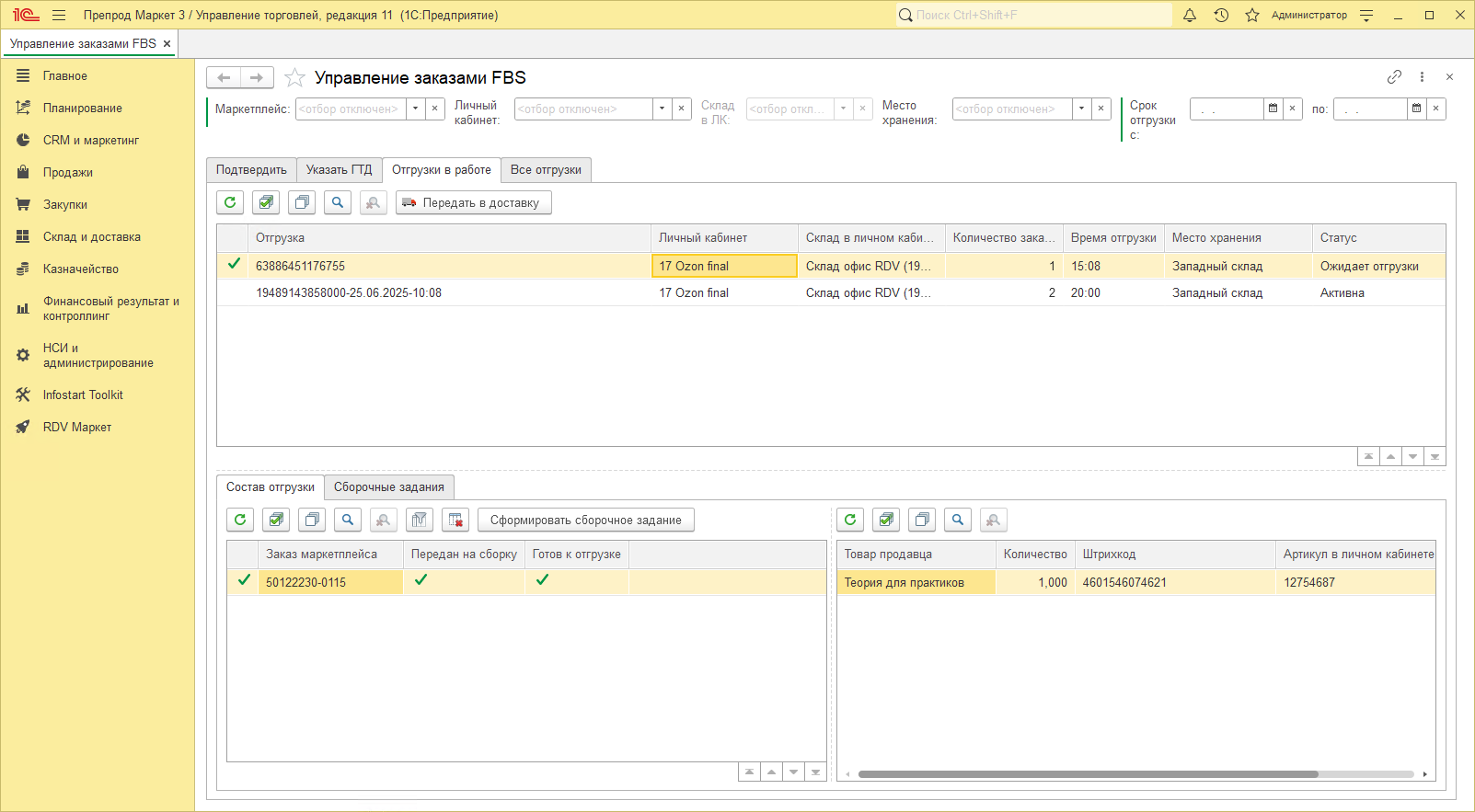Toggle the checkmark for order 50122230-0115
The image size is (1475, 812).
tap(244, 580)
